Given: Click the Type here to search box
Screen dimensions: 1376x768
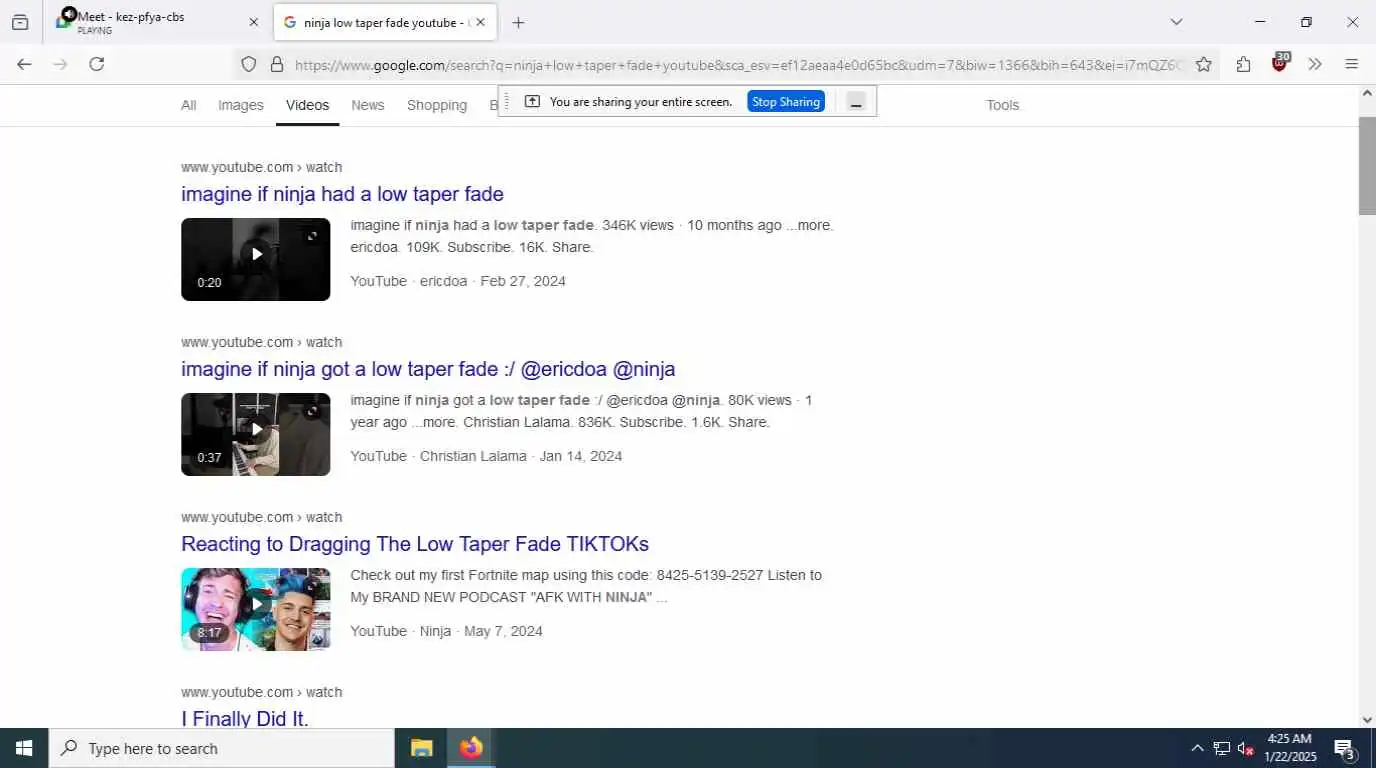Looking at the screenshot, I should 222,748.
